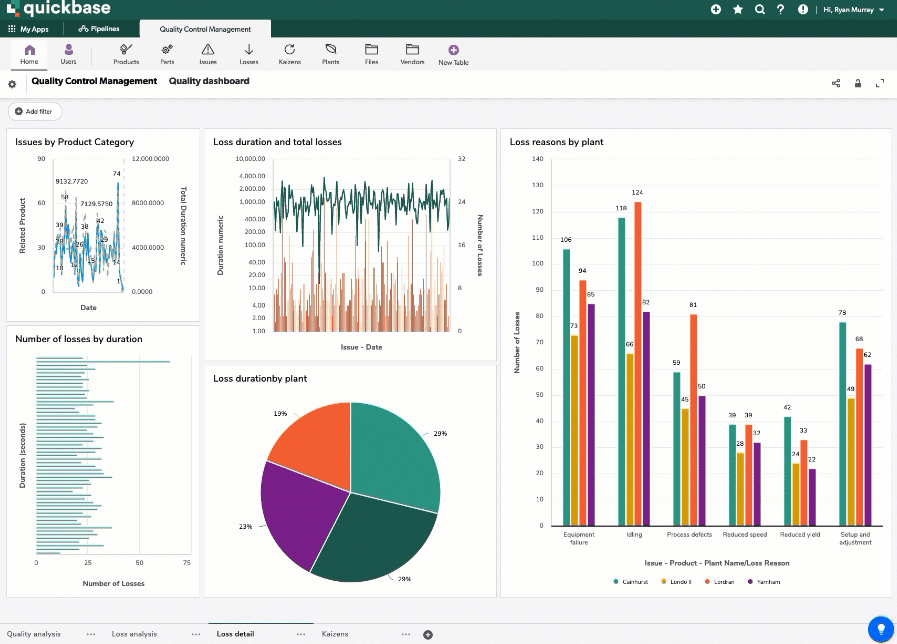Open the My Apps grid

point(28,29)
